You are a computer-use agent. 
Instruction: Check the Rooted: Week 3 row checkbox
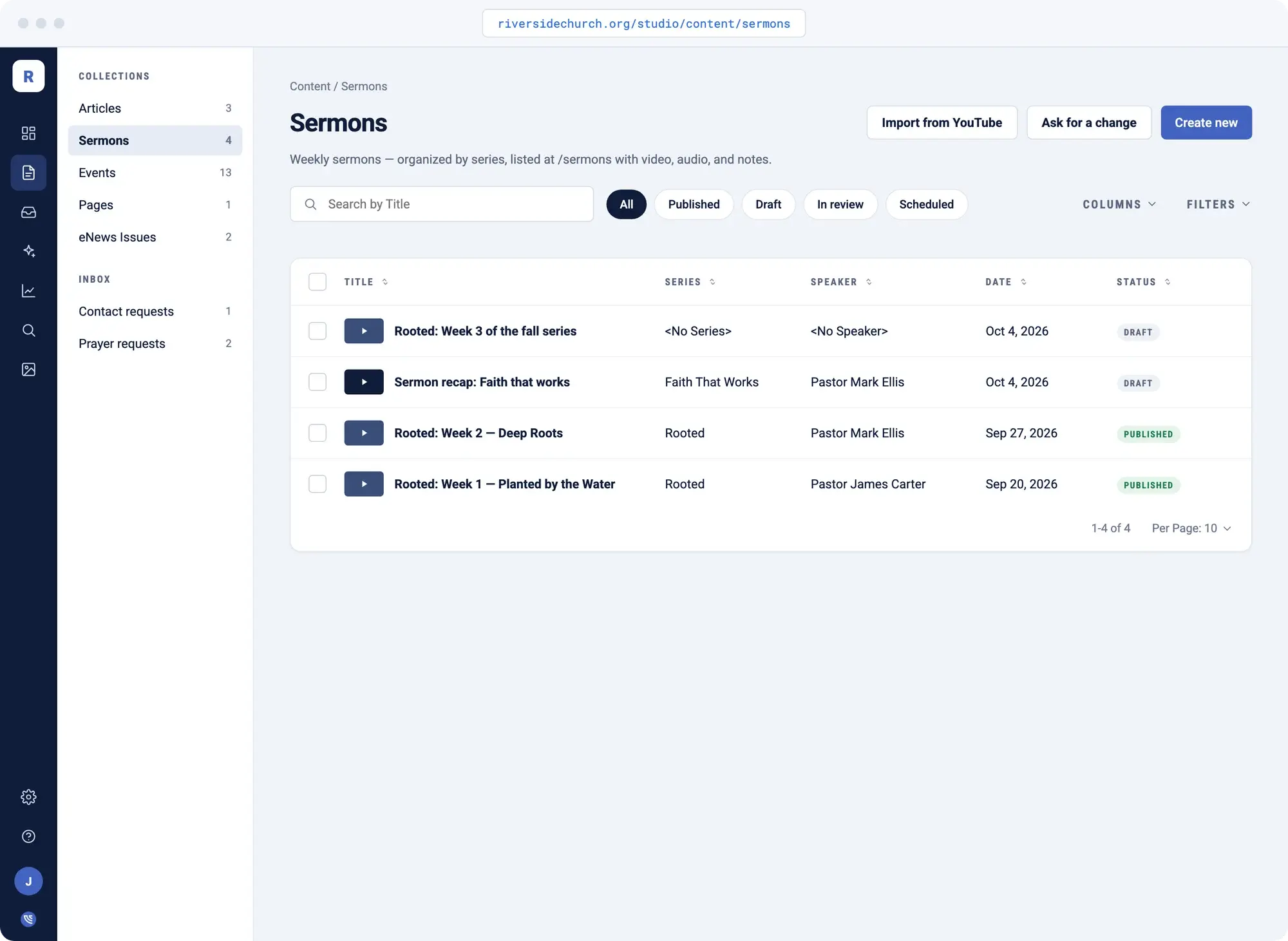tap(317, 331)
